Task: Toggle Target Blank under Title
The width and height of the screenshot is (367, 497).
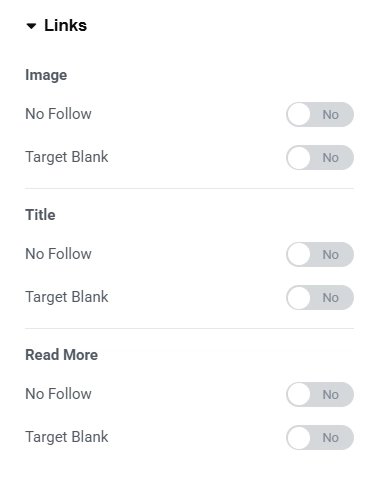Action: point(320,297)
